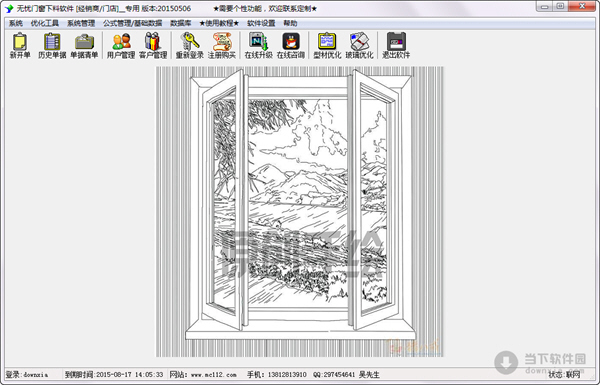Screen dimensions: 600x385
Task: Open the 系统 menu
Action: pos(16,23)
